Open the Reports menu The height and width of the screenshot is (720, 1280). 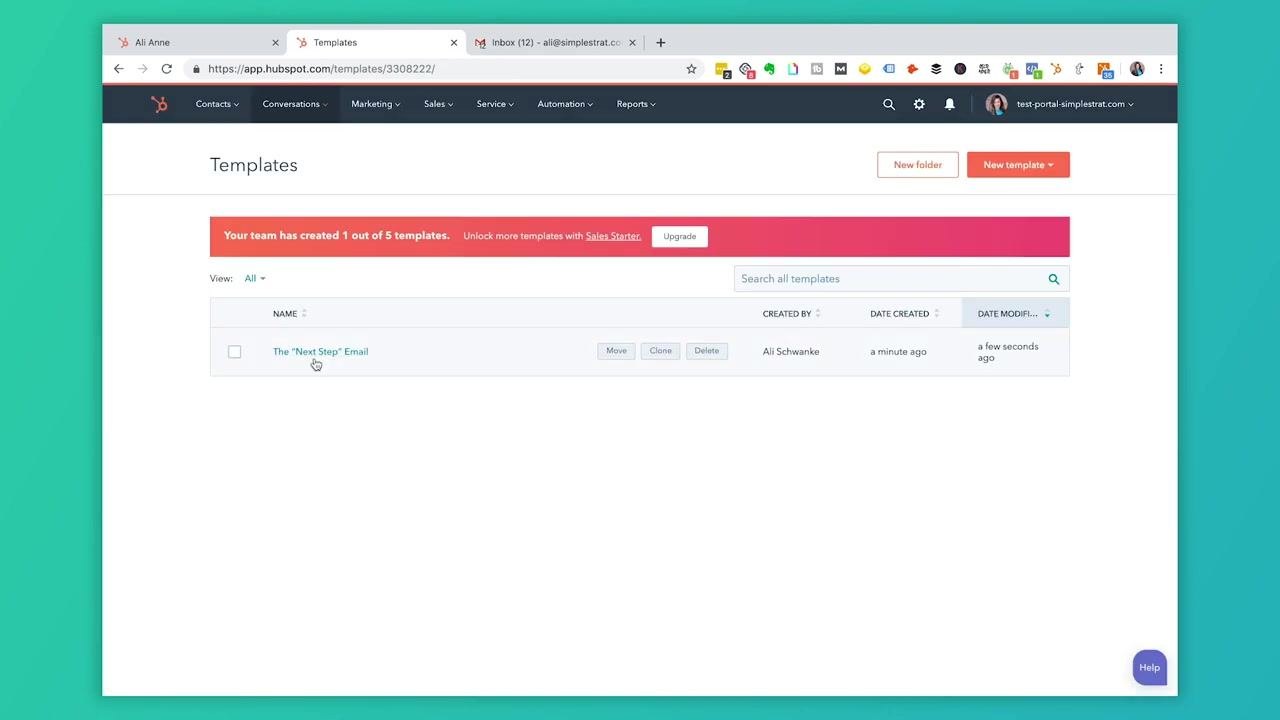636,104
